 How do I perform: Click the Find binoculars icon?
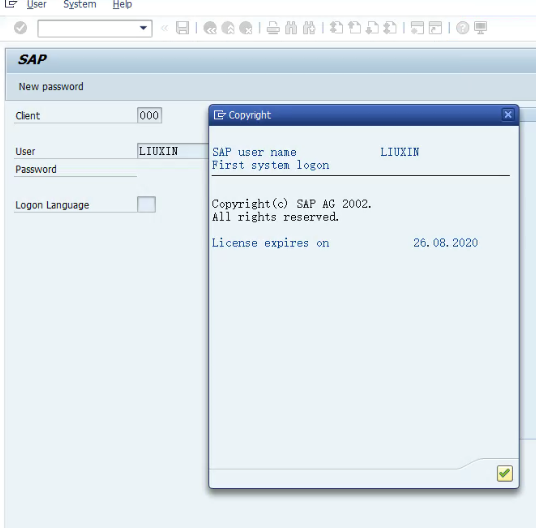[x=291, y=28]
